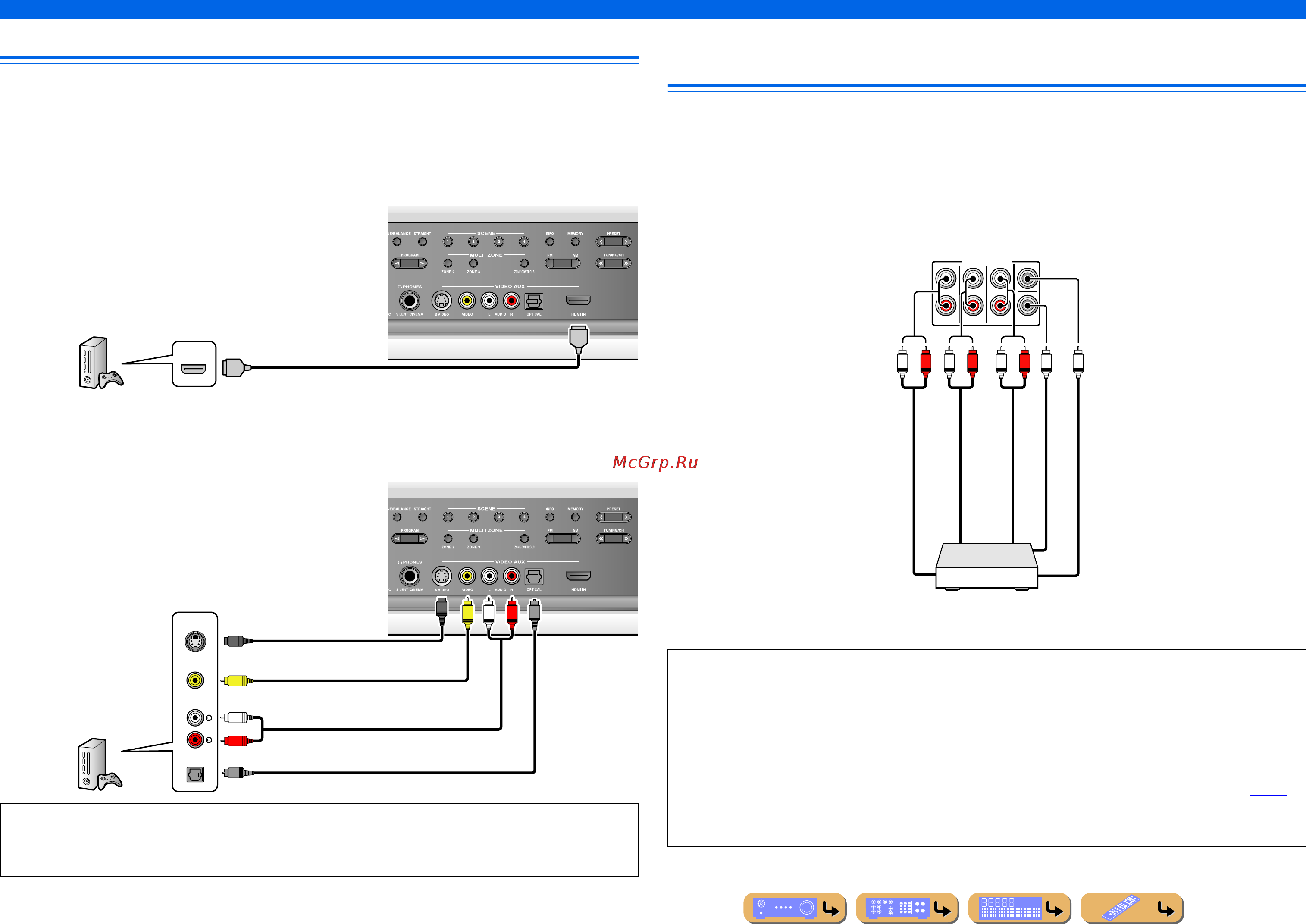Viewport: 1306px width, 924px height.
Task: Click the yellow video jack on the console output panel
Action: [x=195, y=680]
